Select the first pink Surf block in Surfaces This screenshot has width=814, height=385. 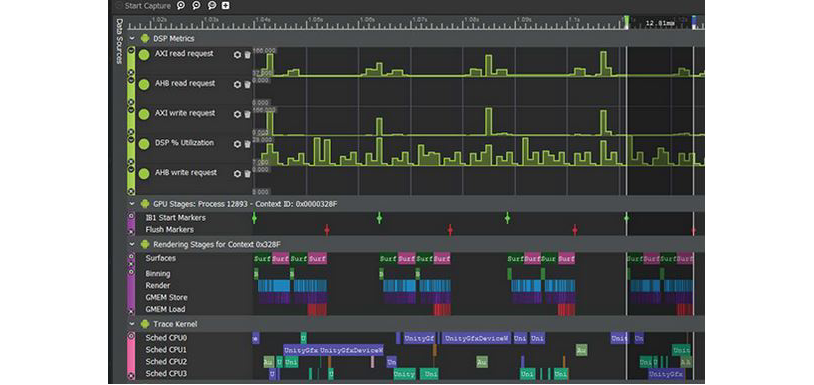click(280, 258)
